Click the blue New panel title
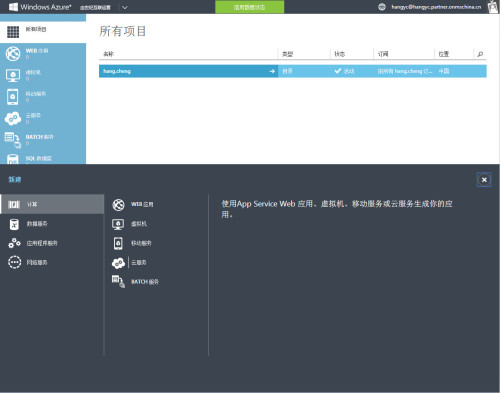This screenshot has width=500, height=393. (x=15, y=180)
